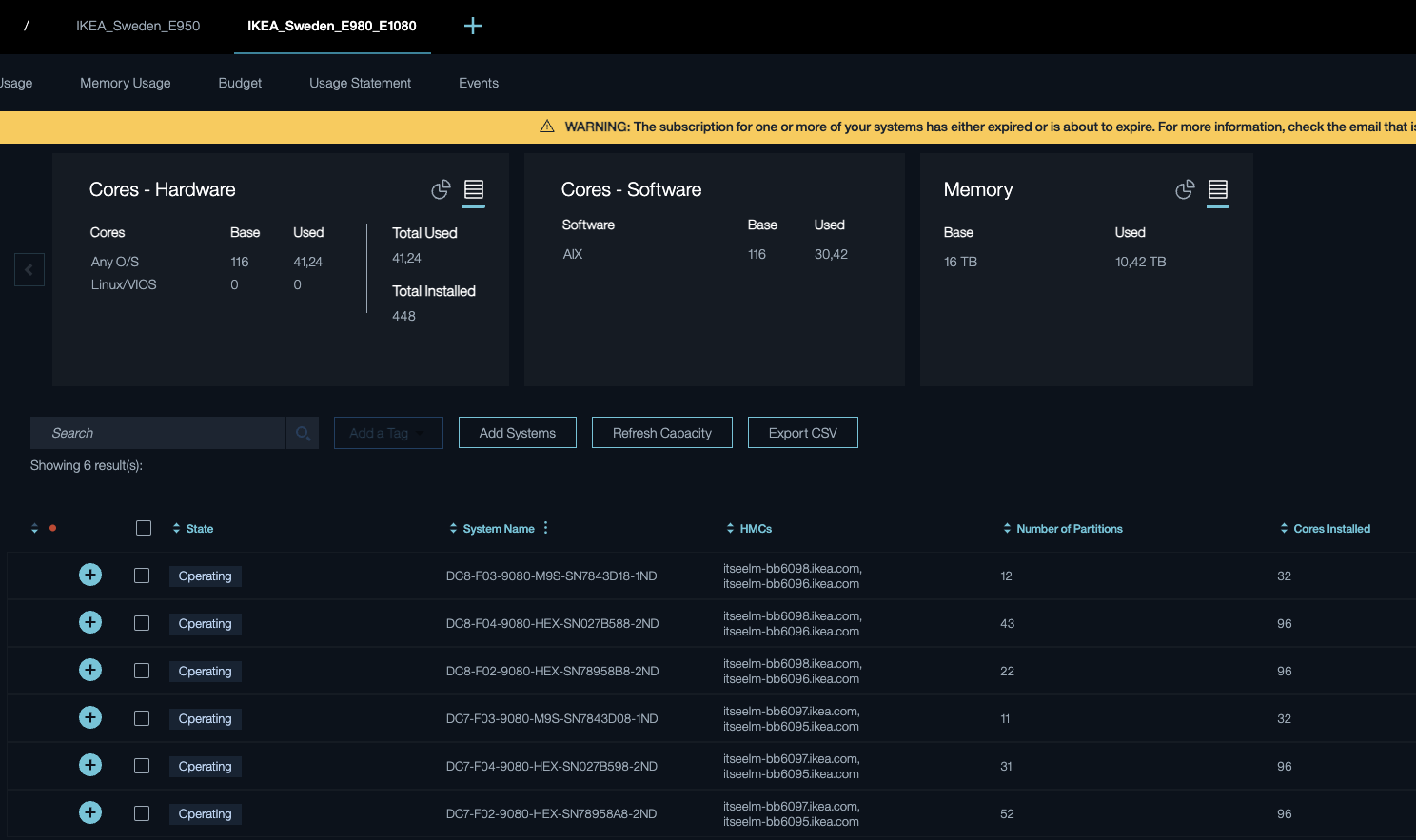This screenshot has width=1416, height=840.
Task: Click the Refresh Capacity button
Action: (x=661, y=433)
